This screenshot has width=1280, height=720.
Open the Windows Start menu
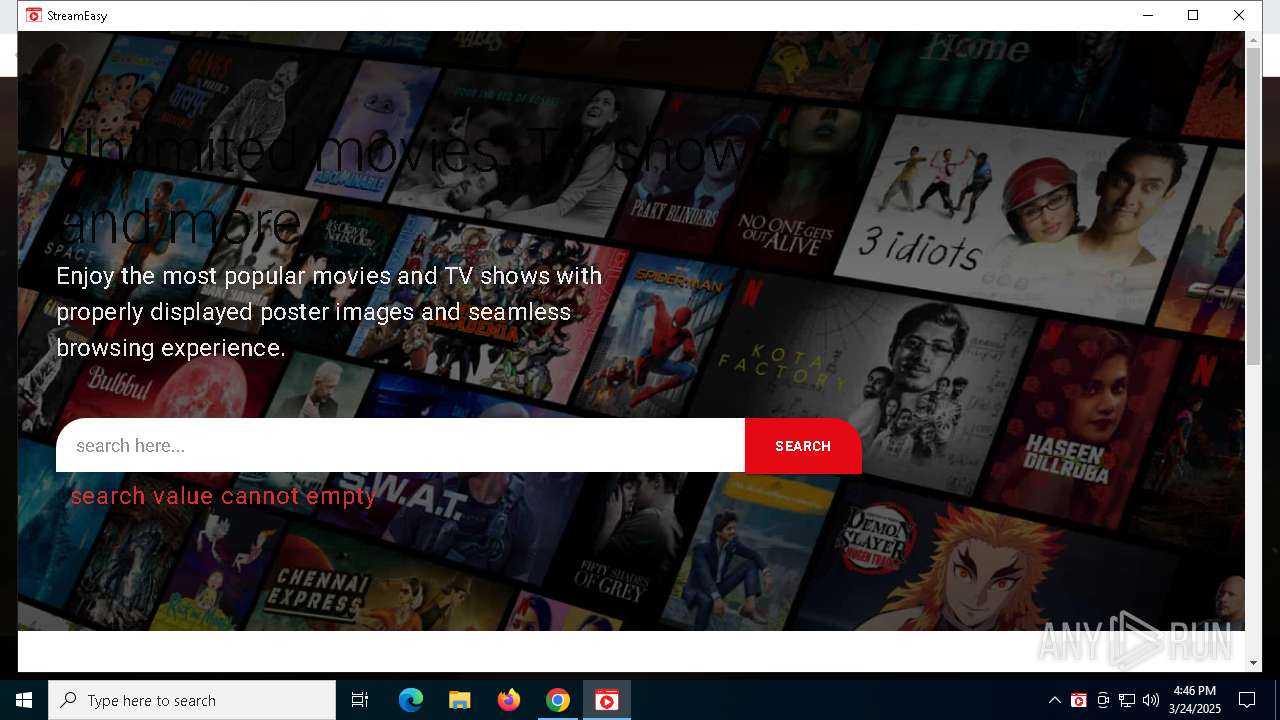[24, 700]
